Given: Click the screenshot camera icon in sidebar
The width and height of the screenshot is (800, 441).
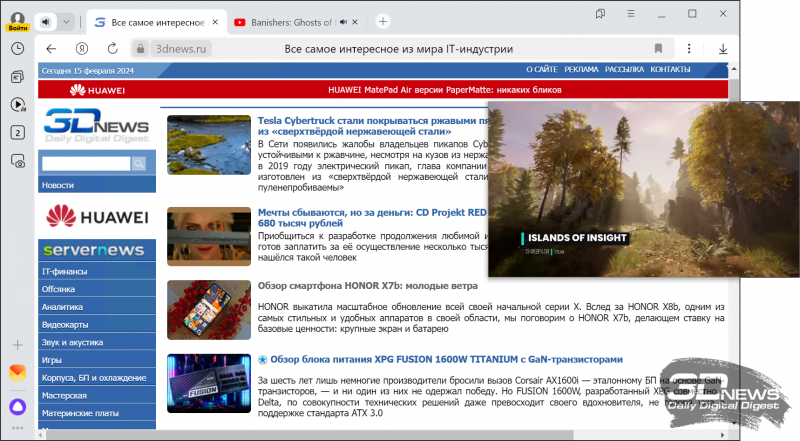Looking at the screenshot, I should coord(18,161).
